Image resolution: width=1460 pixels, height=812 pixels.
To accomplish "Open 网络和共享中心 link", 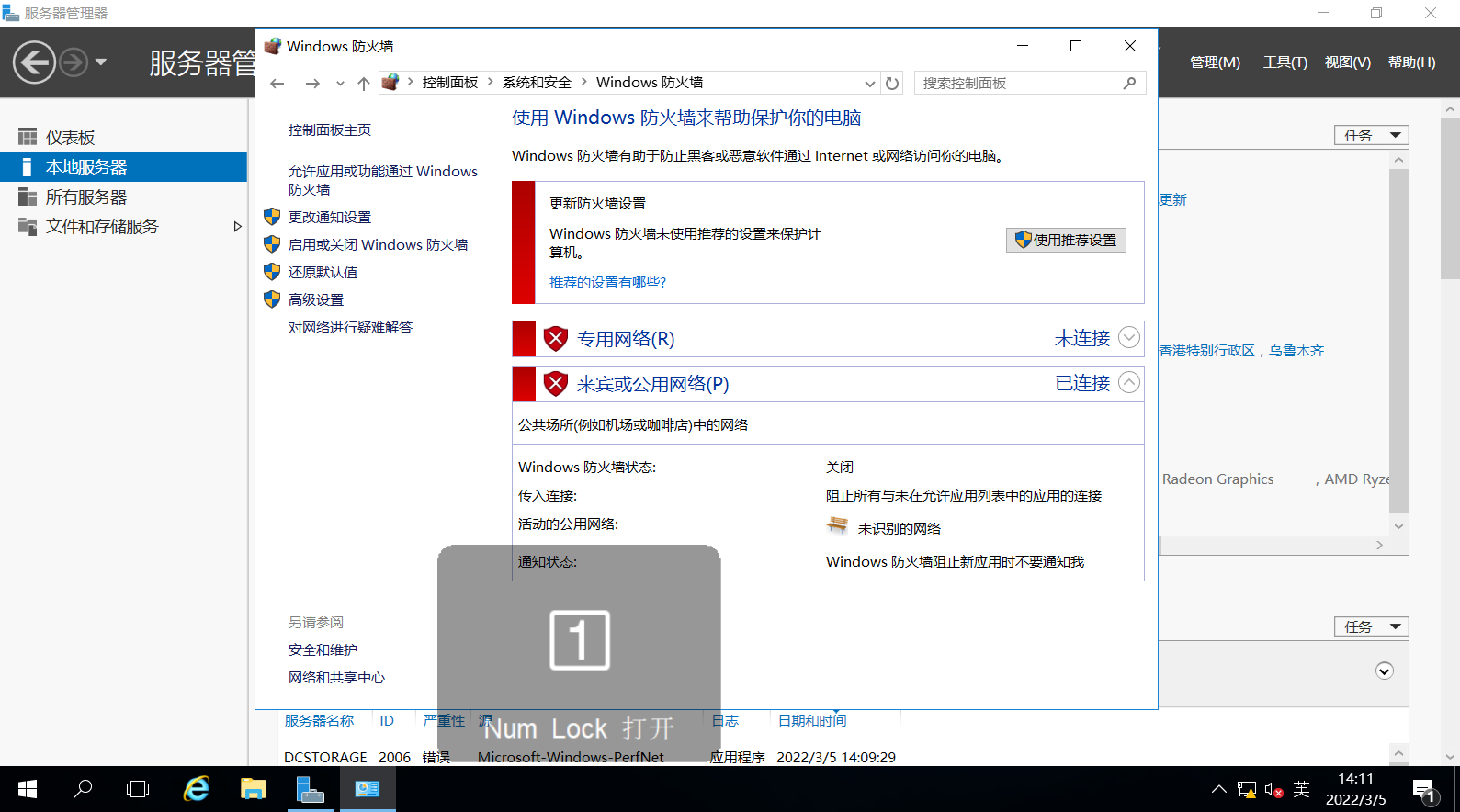I will [336, 678].
